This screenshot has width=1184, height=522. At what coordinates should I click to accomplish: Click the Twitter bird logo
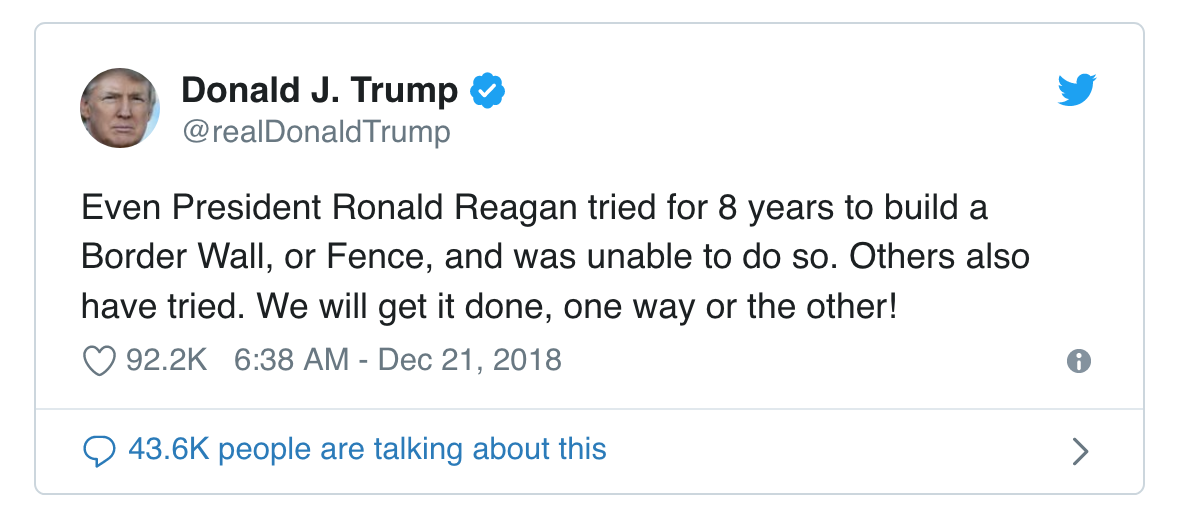point(1077,91)
